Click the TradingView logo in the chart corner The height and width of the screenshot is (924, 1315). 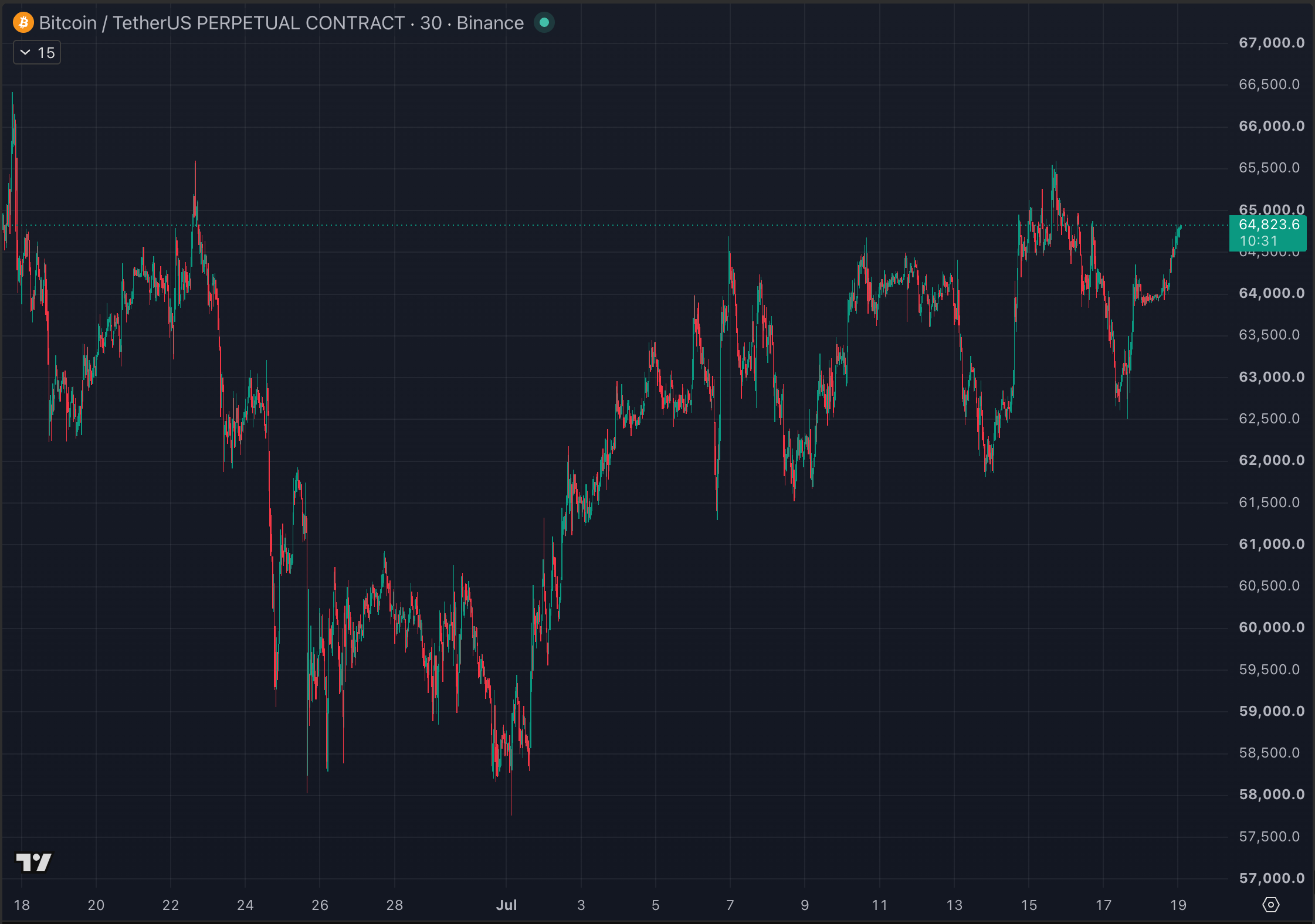[34, 862]
